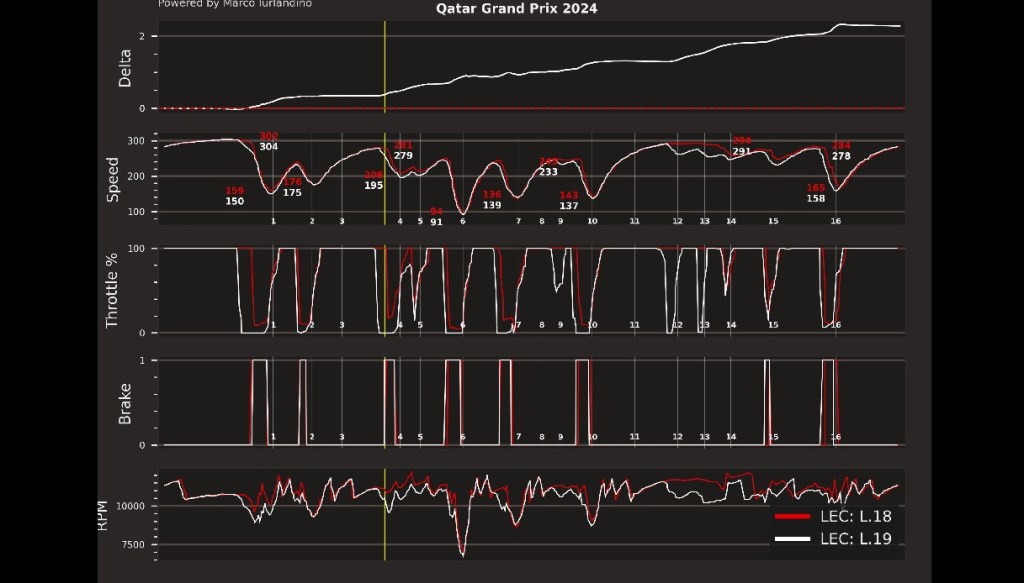This screenshot has width=1024, height=583.
Task: Click corner '13' label in the Speed chart
Action: pyautogui.click(x=704, y=221)
